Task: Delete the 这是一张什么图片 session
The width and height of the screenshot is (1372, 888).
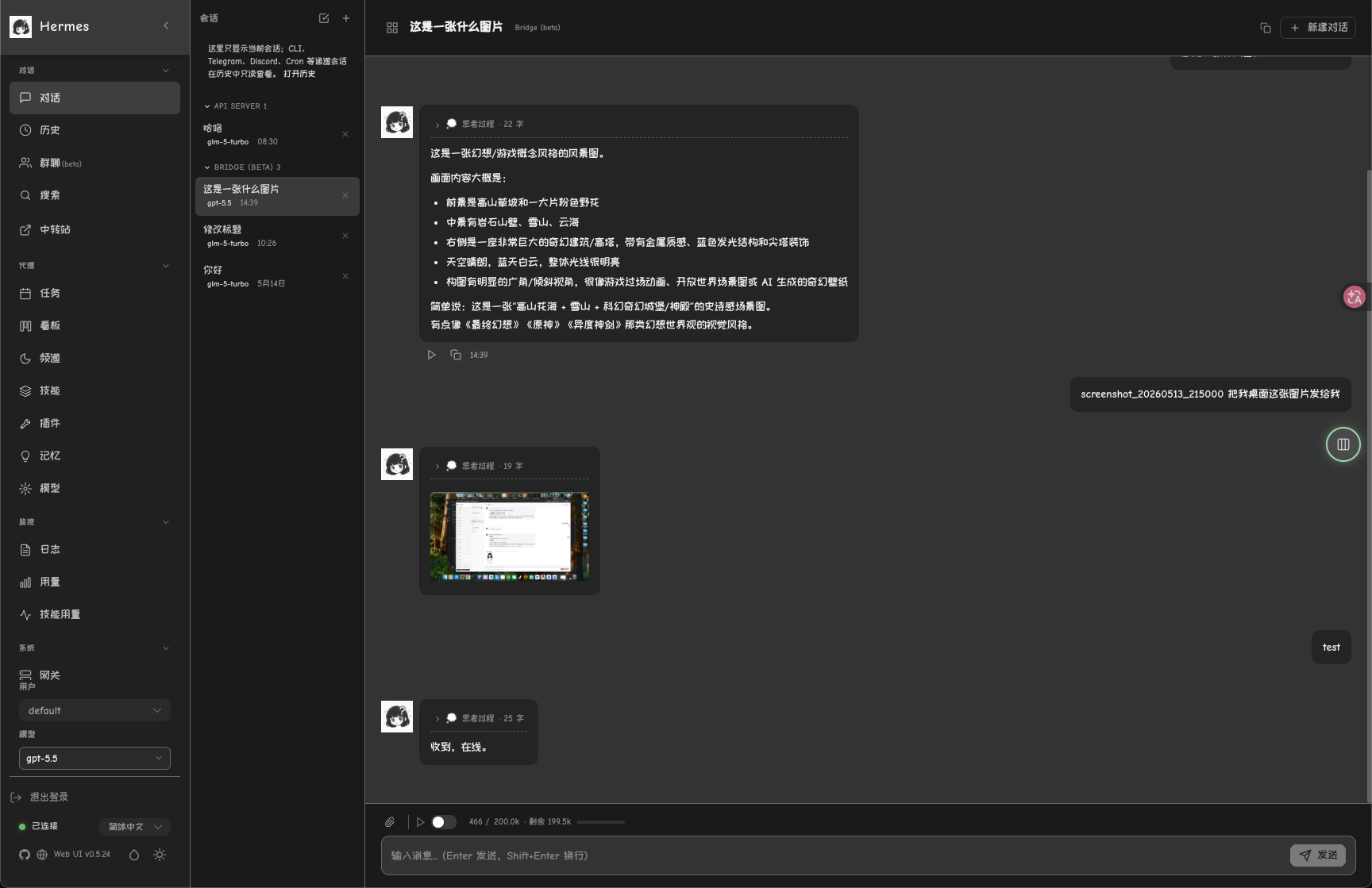Action: 345,195
